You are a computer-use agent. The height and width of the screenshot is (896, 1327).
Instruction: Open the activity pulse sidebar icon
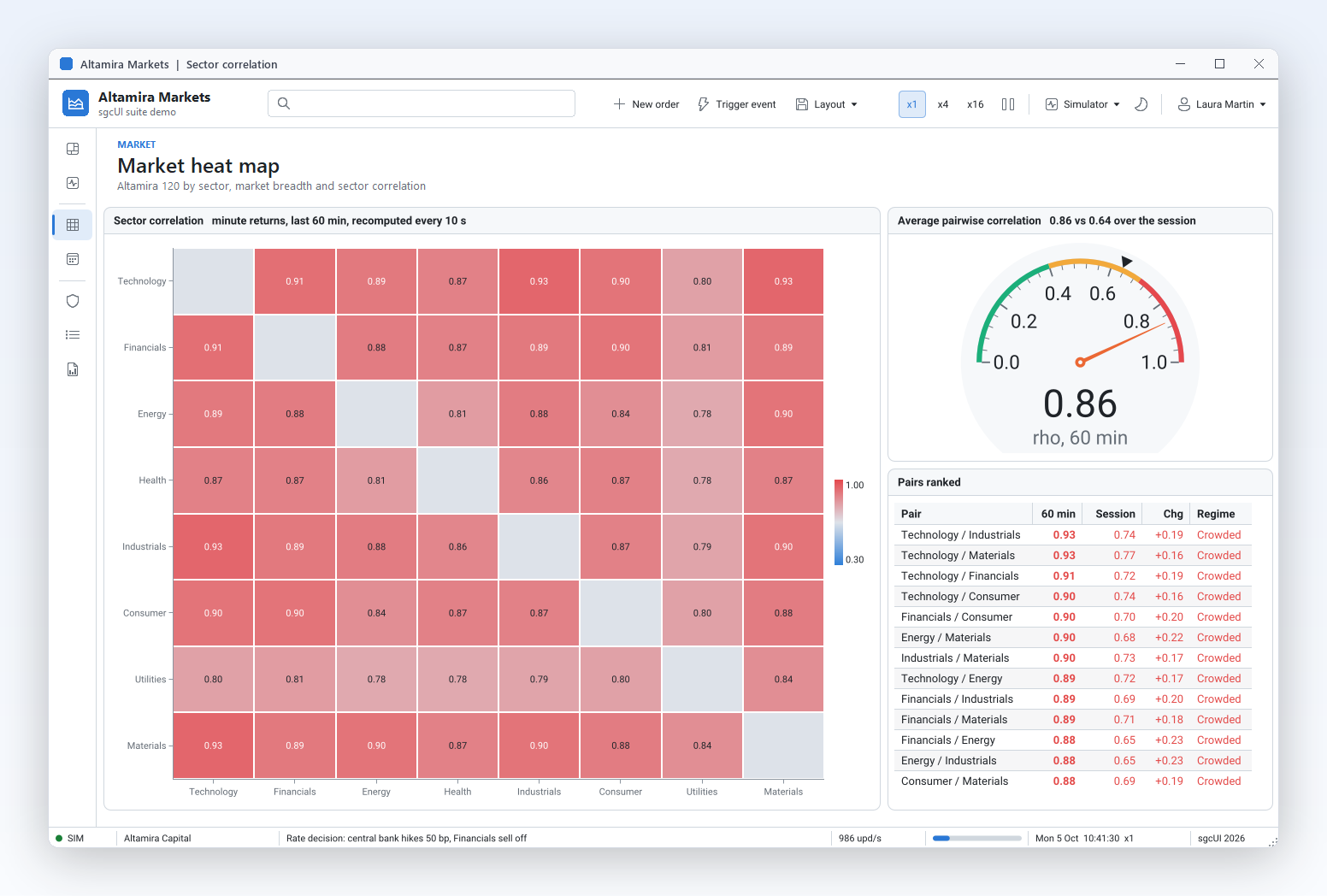pyautogui.click(x=73, y=183)
